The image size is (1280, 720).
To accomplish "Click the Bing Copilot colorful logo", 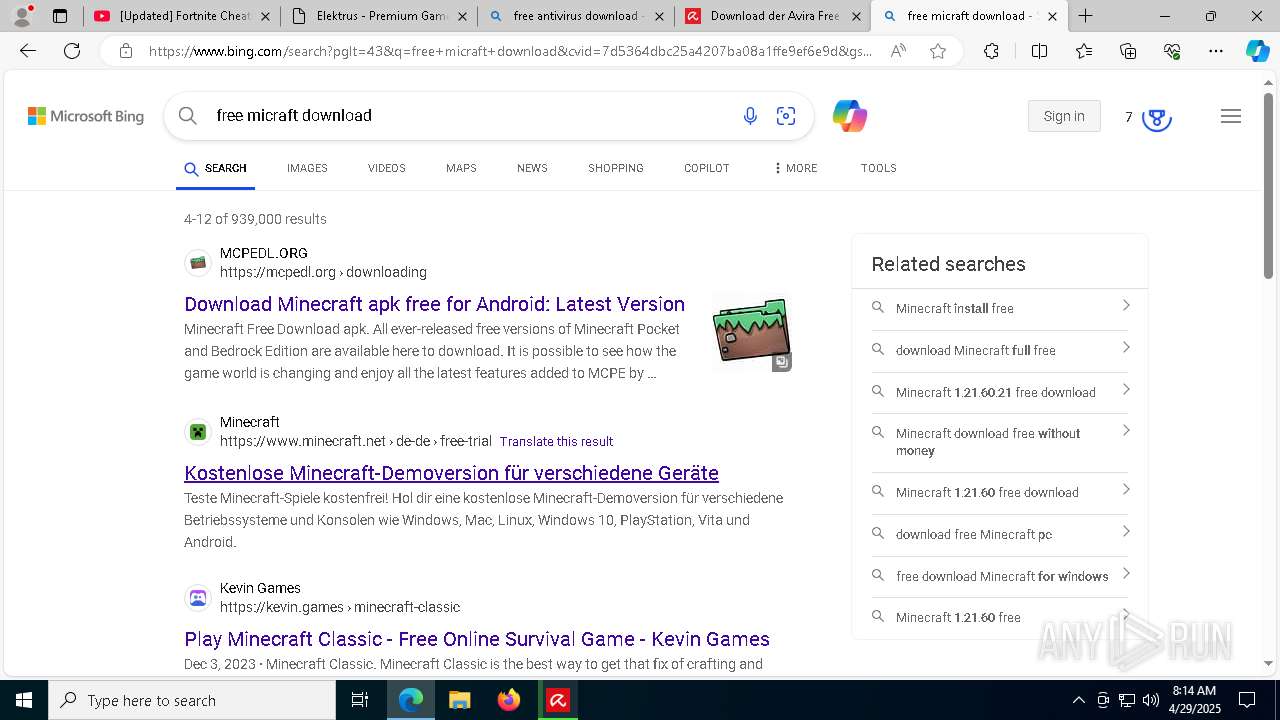I will pyautogui.click(x=850, y=117).
